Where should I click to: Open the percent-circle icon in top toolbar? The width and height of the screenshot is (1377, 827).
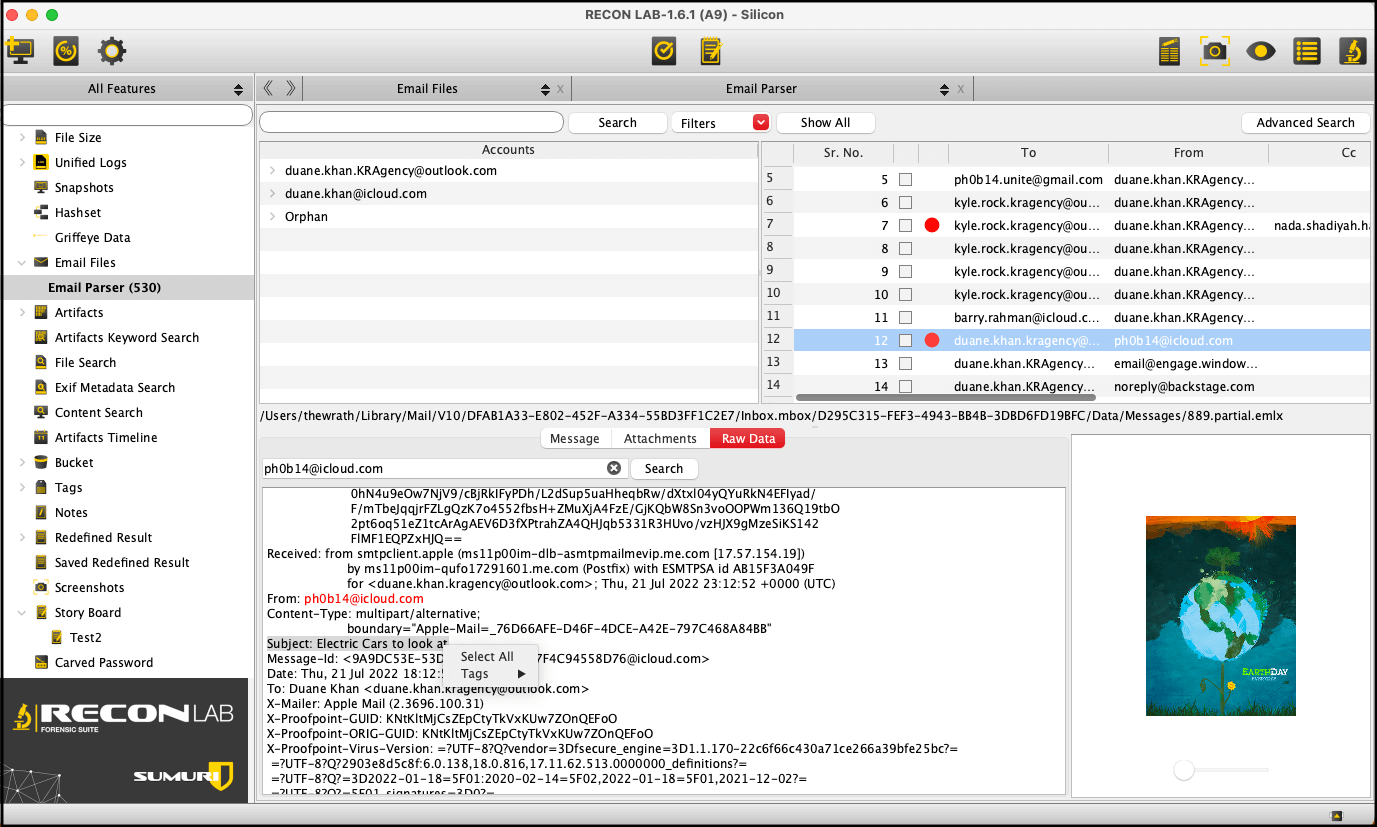pyautogui.click(x=66, y=50)
